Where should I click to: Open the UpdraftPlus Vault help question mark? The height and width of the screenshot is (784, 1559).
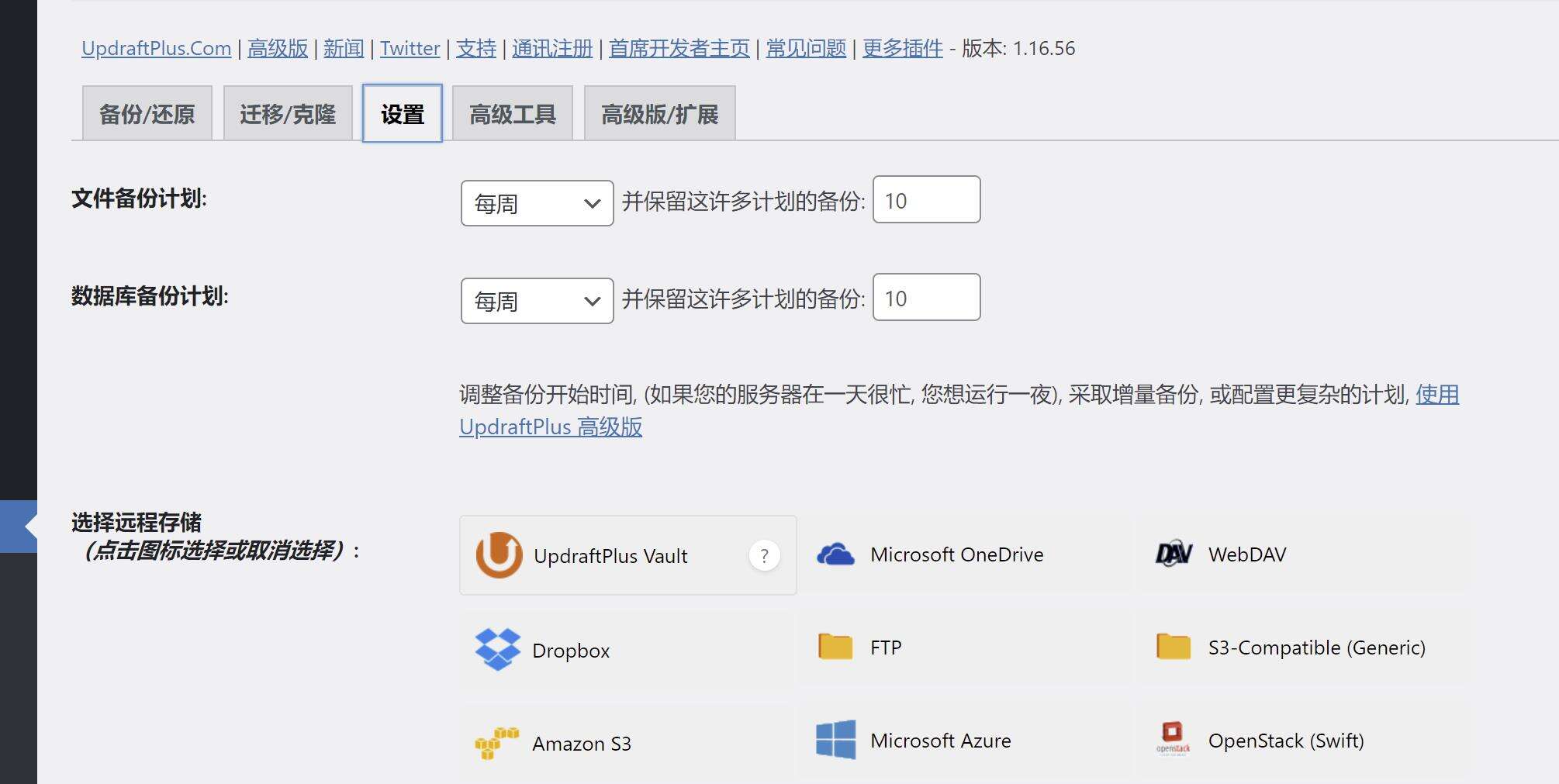point(764,555)
